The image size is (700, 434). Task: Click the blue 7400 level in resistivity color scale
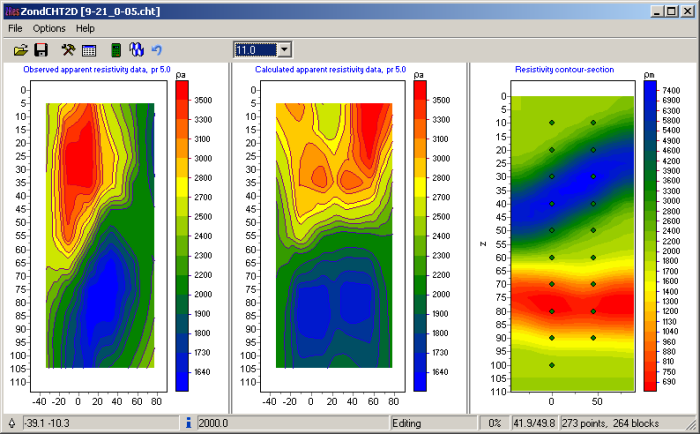[650, 88]
